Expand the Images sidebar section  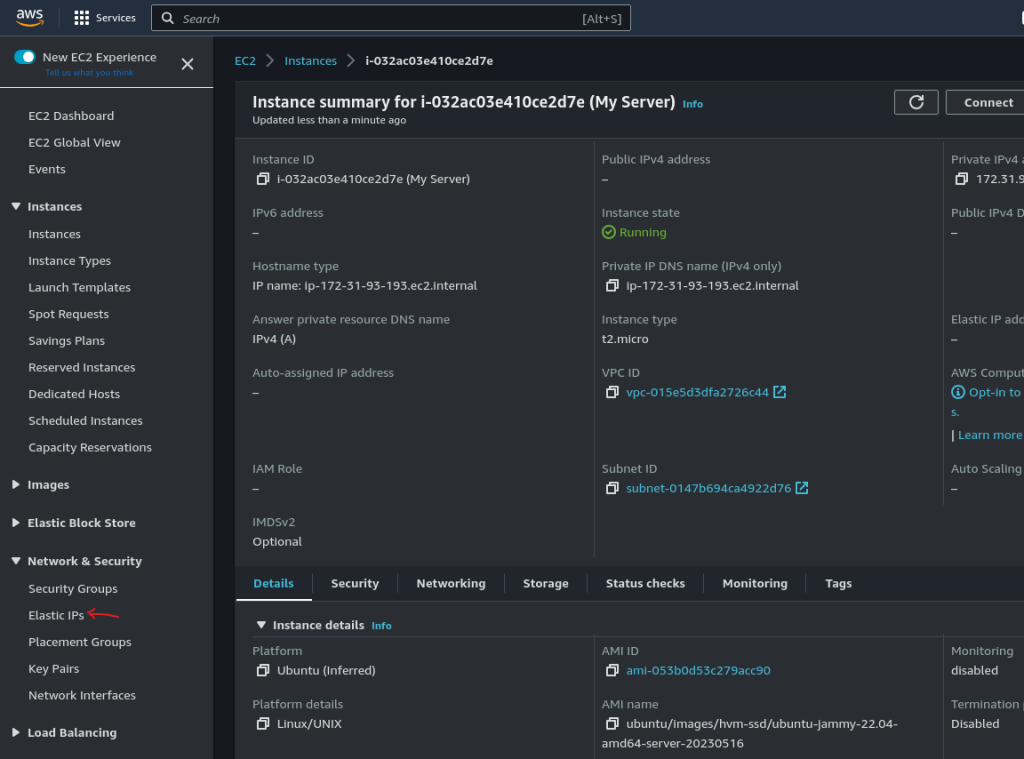click(16, 485)
